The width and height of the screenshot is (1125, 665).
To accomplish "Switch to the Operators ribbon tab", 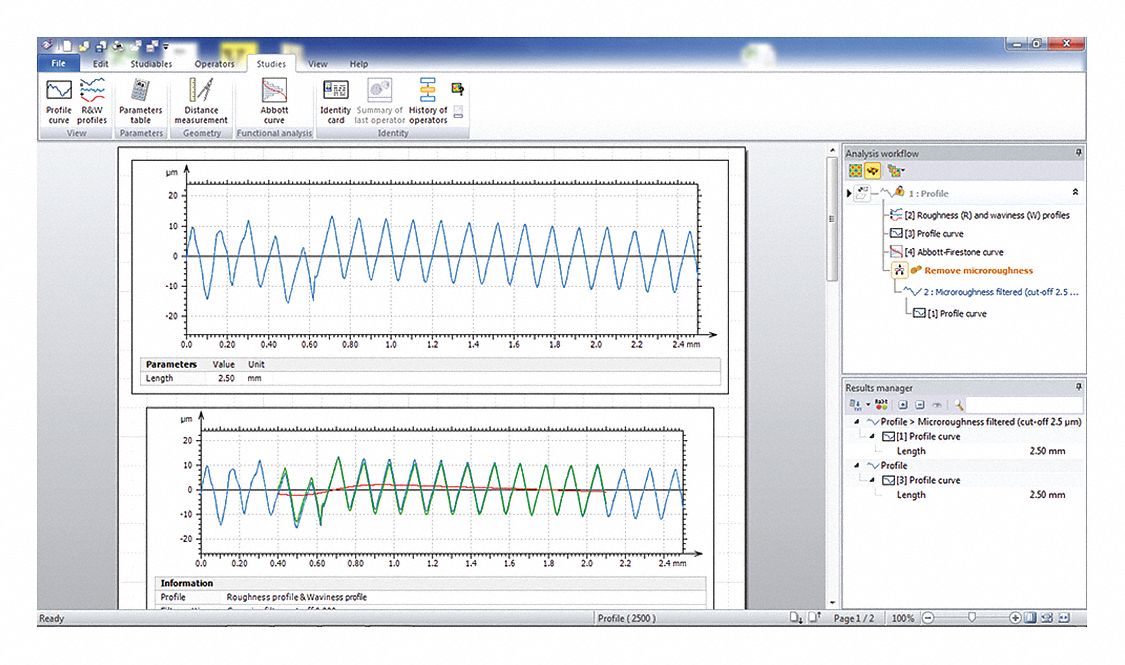I will click(x=214, y=64).
